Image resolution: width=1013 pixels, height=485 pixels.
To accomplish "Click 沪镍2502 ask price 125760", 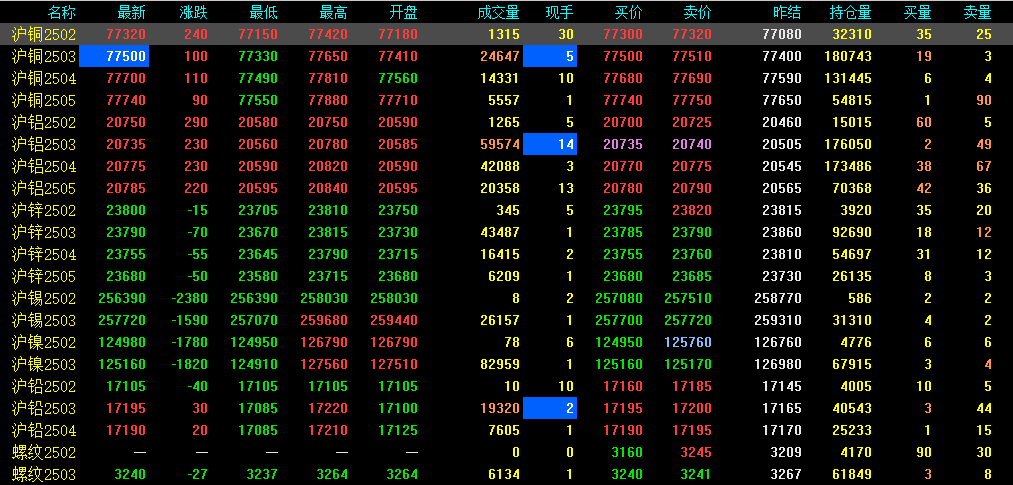I will [688, 342].
